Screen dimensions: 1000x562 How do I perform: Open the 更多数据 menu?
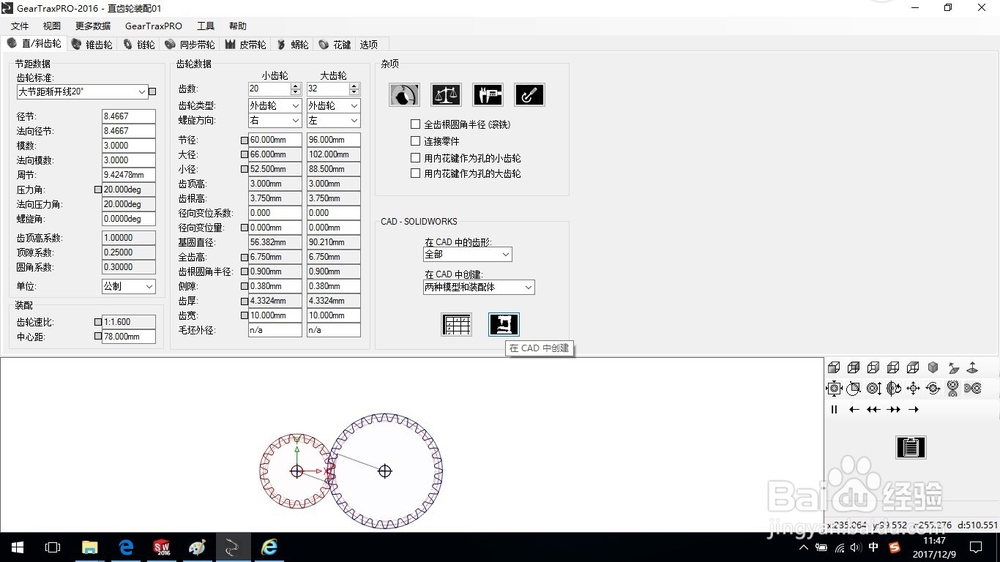point(92,26)
